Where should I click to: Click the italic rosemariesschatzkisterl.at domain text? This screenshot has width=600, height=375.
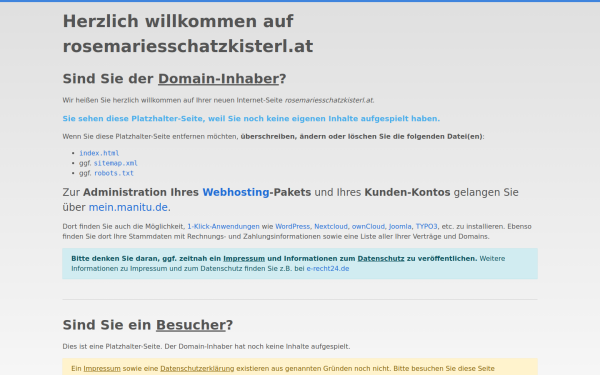point(329,100)
